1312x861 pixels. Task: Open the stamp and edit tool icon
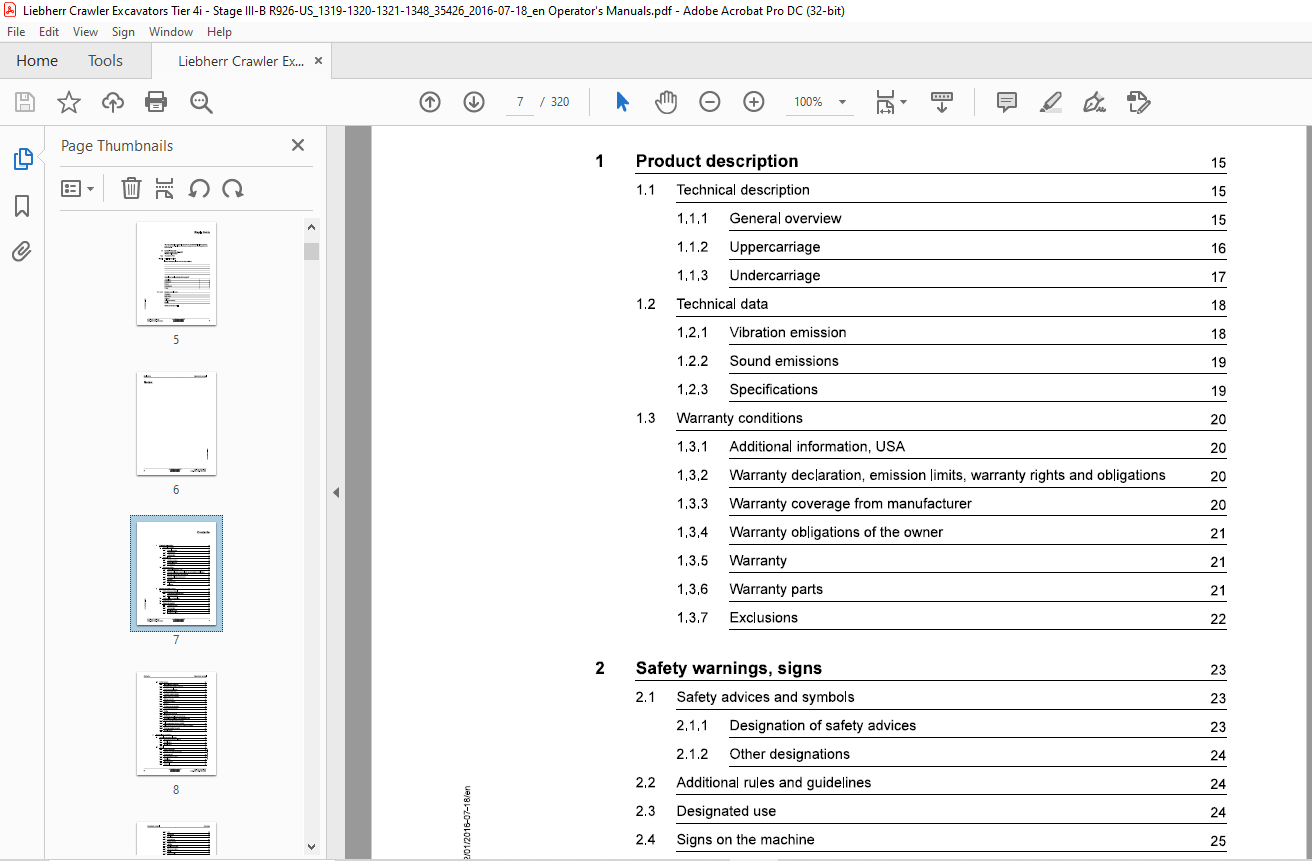(1139, 102)
